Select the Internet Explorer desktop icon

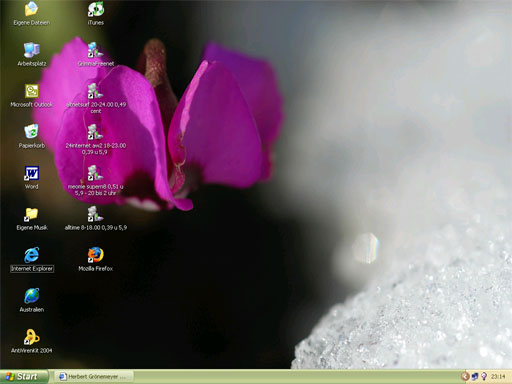32,255
